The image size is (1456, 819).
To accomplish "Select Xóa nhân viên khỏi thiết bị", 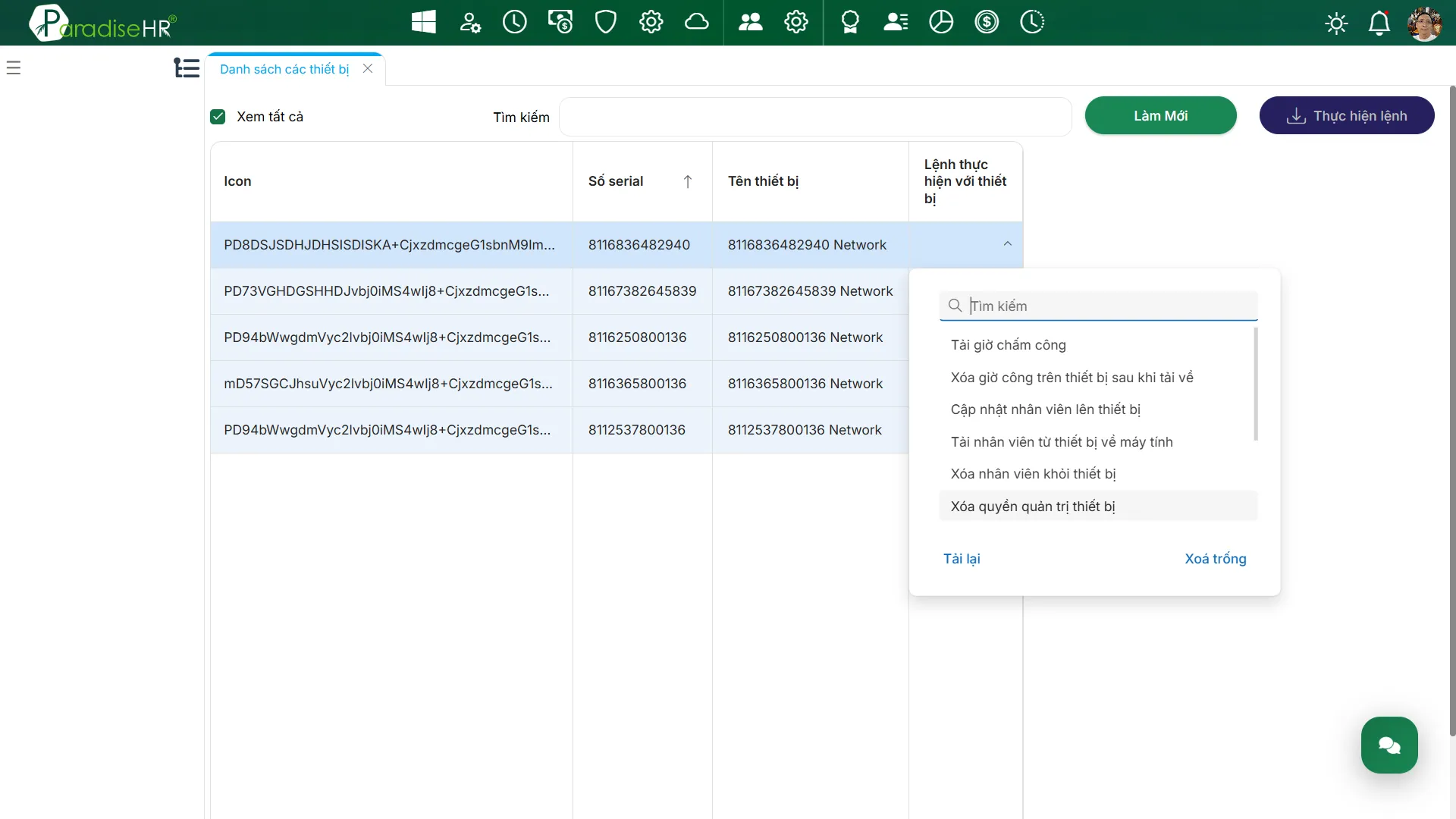I will coord(1098,474).
